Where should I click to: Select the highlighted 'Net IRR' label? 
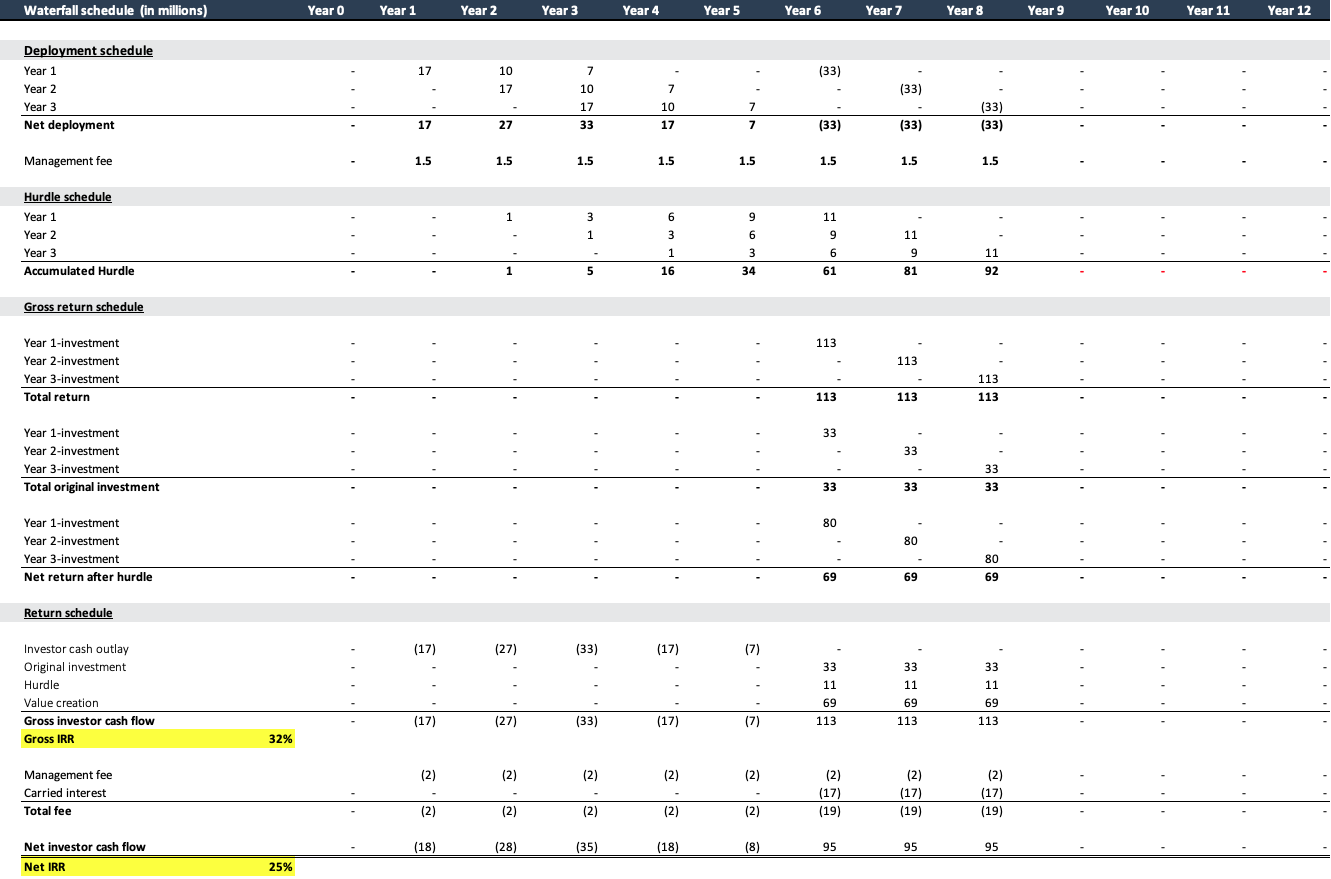[44, 867]
